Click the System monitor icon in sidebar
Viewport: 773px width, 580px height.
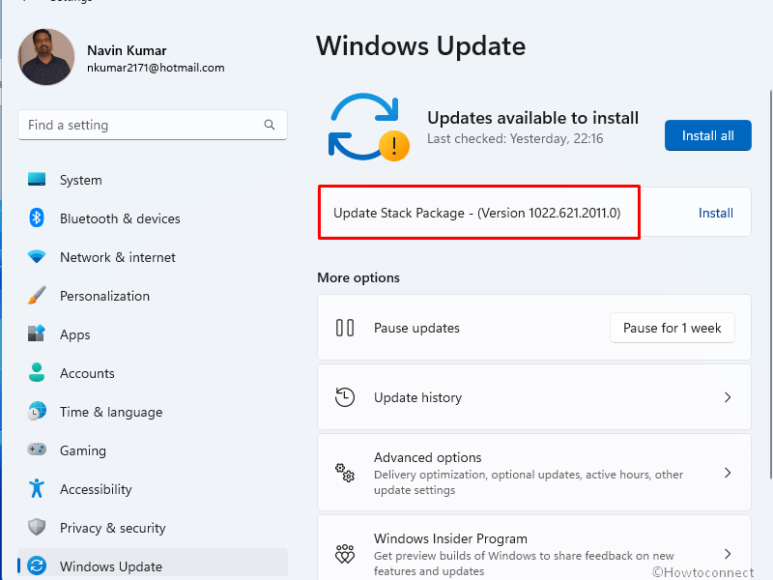coord(36,179)
